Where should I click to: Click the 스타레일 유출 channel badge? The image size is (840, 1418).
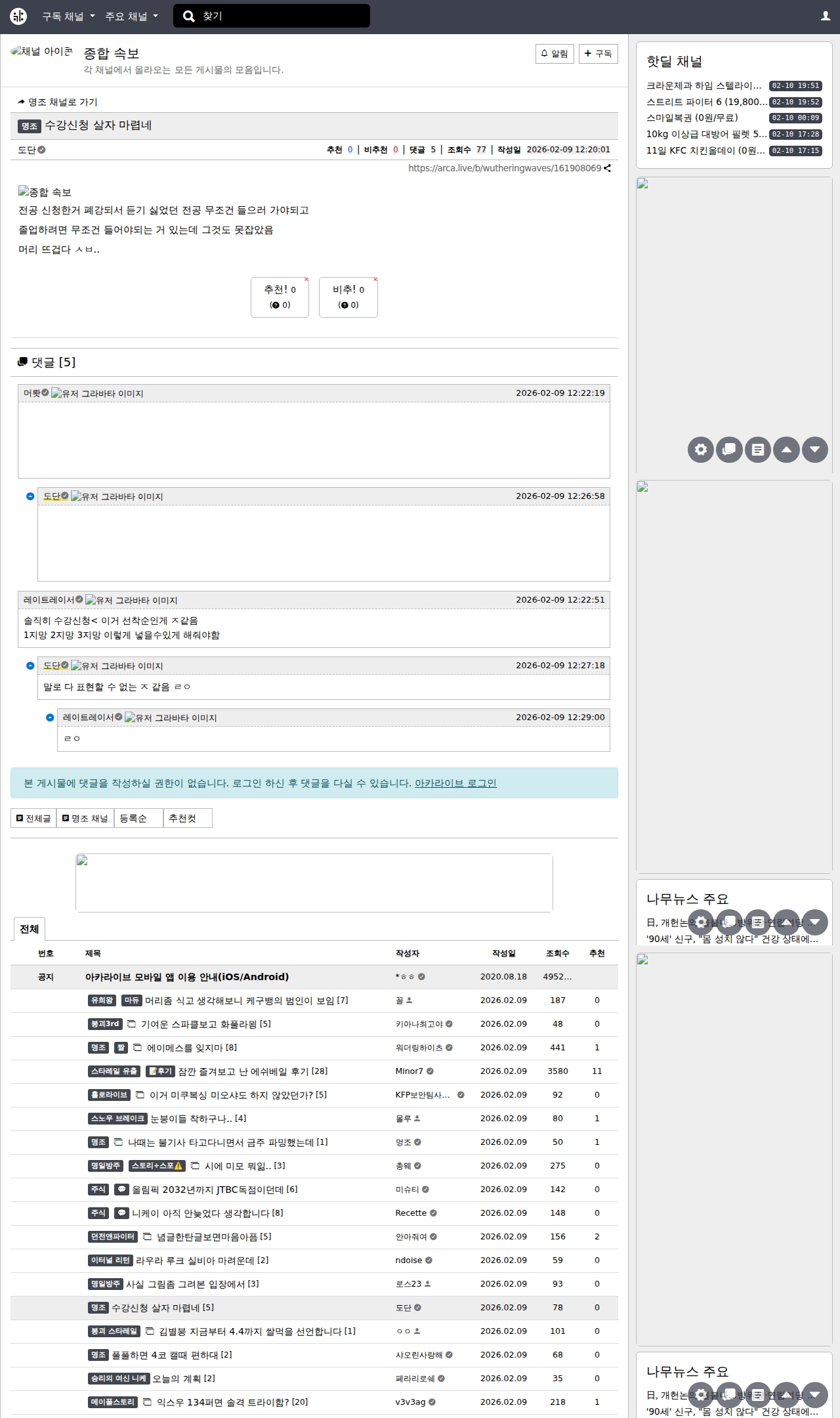point(114,1071)
